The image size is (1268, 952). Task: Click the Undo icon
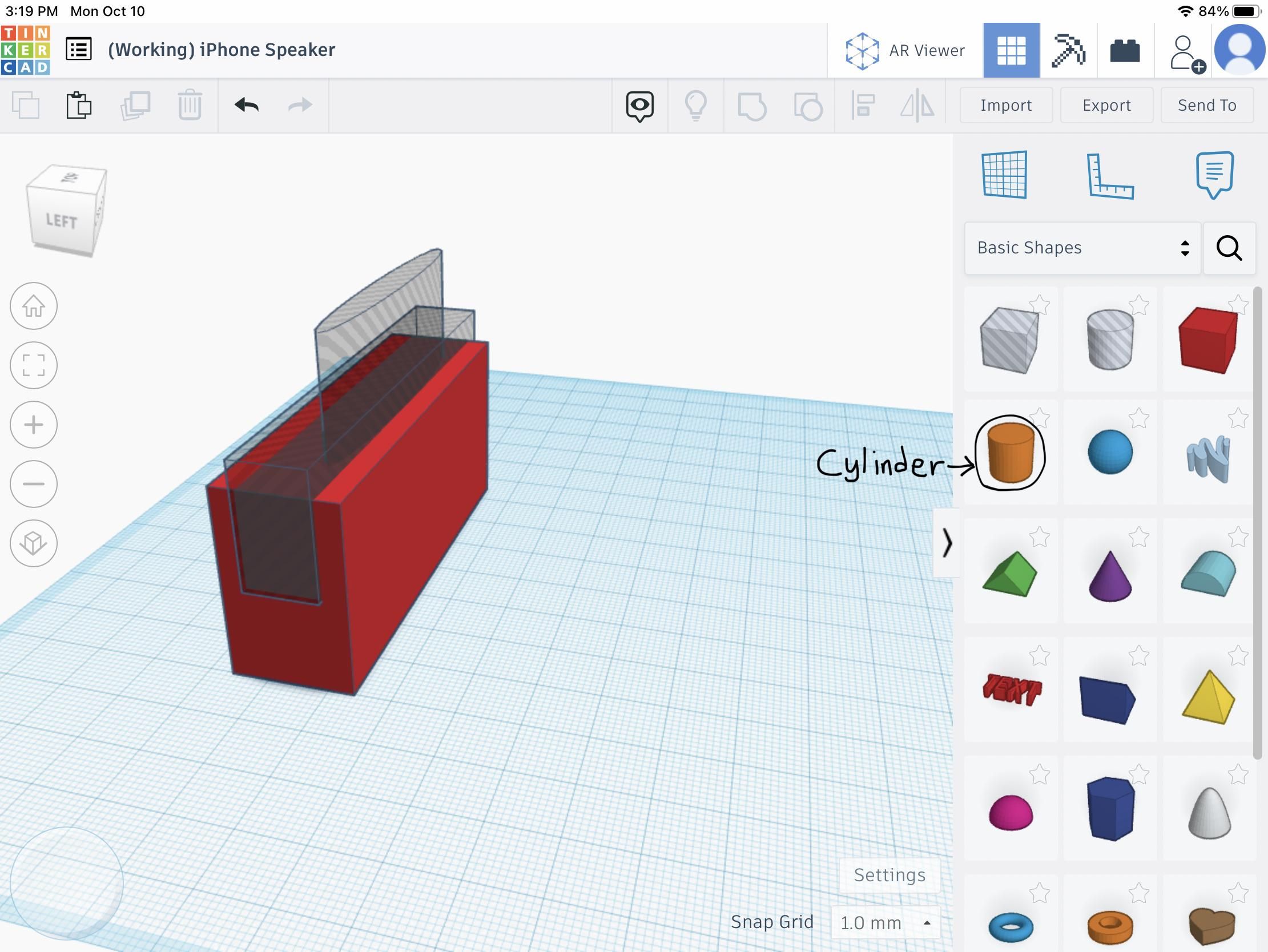pyautogui.click(x=247, y=105)
